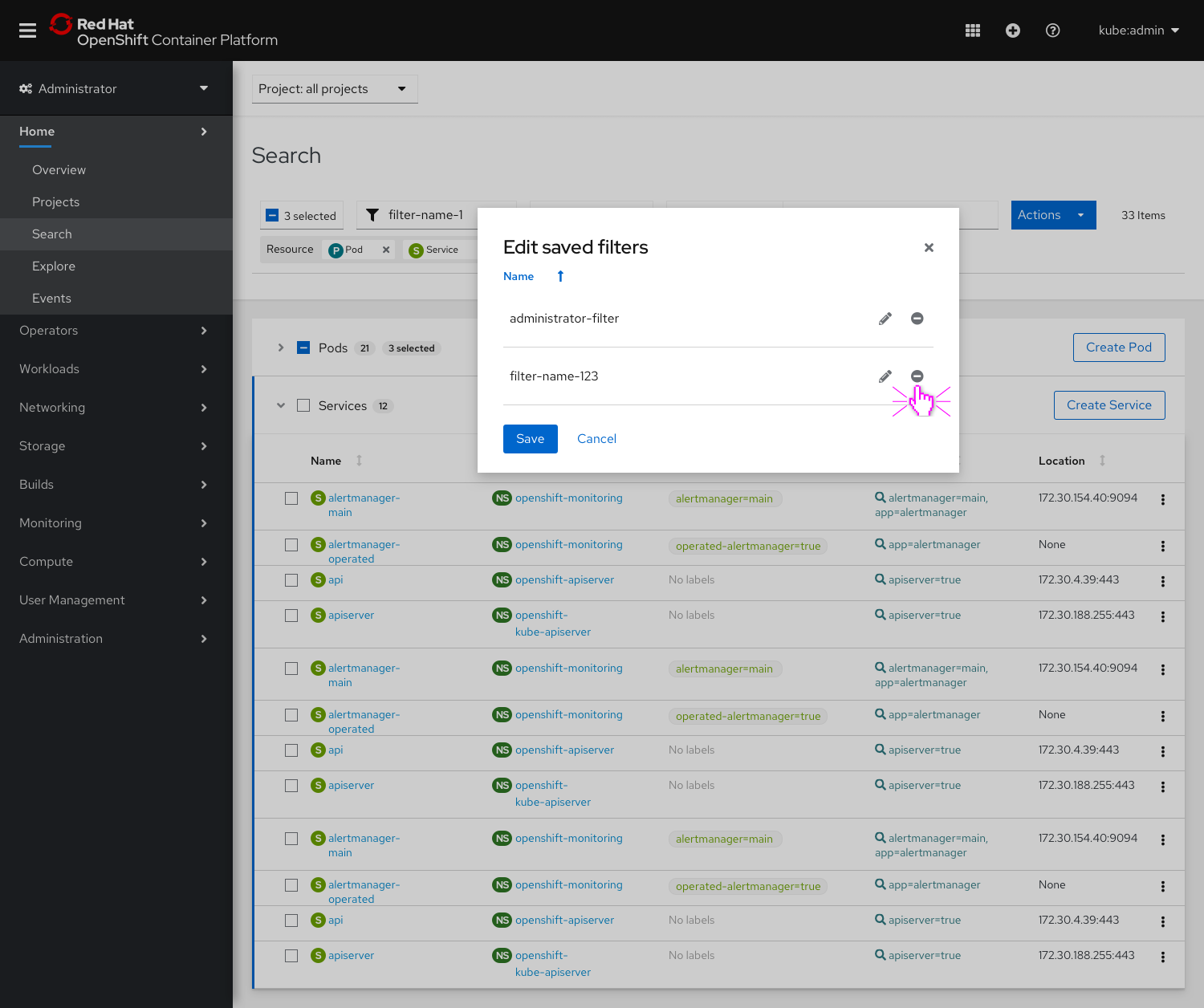Open kebab menu for first apiserver row
Image resolution: width=1204 pixels, height=1008 pixels.
(x=1162, y=617)
